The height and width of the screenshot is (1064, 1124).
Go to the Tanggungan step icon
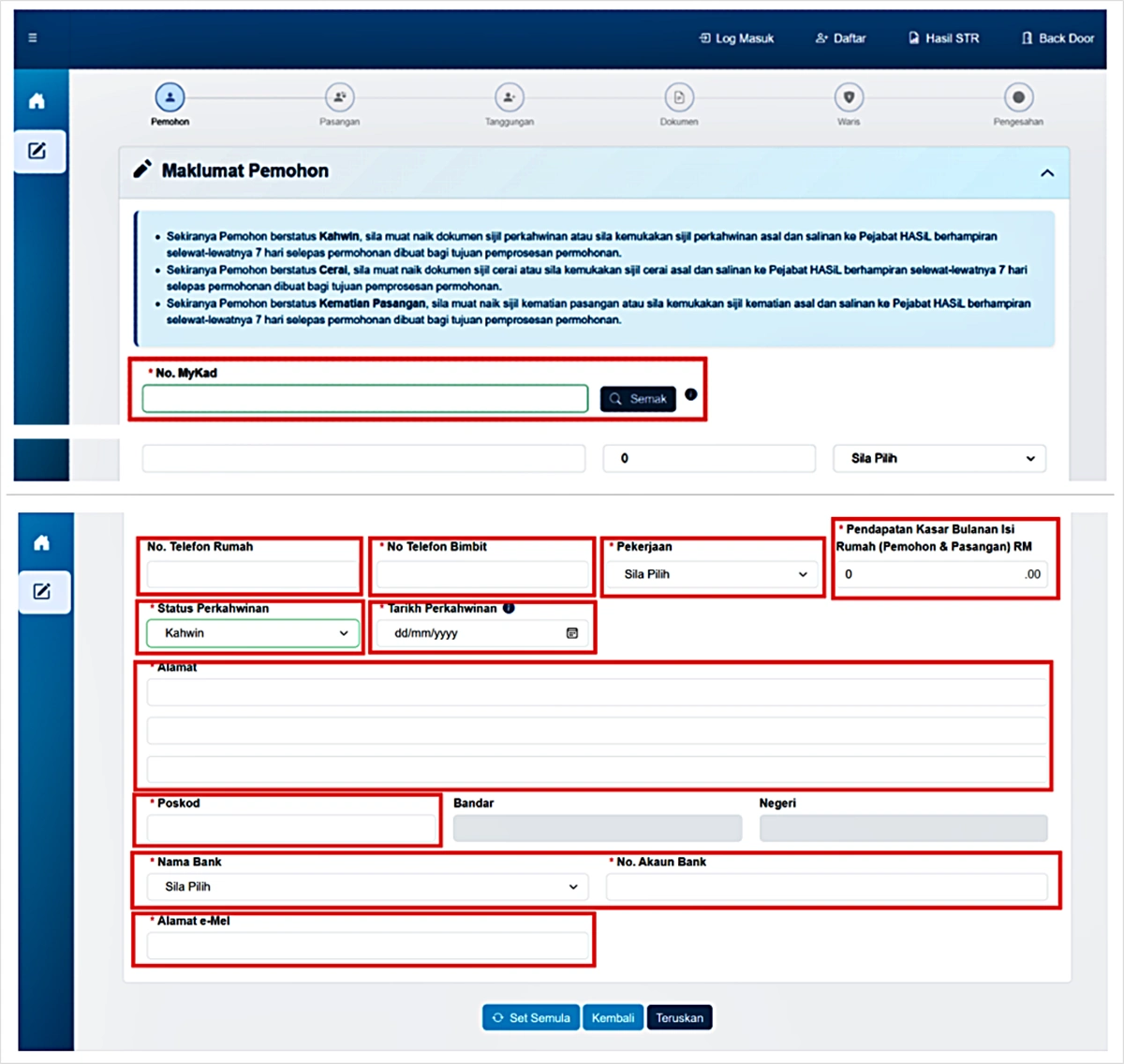tap(509, 97)
